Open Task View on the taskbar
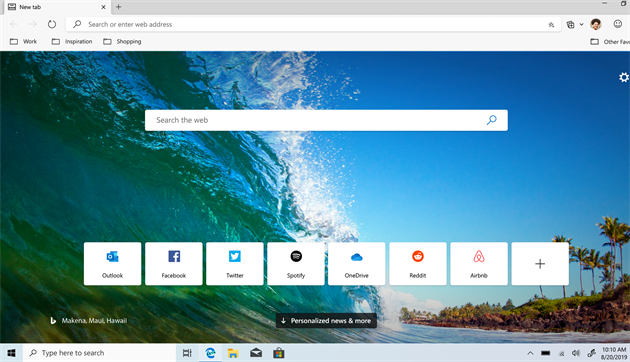Screen dimensions: 630x362 pos(187,353)
